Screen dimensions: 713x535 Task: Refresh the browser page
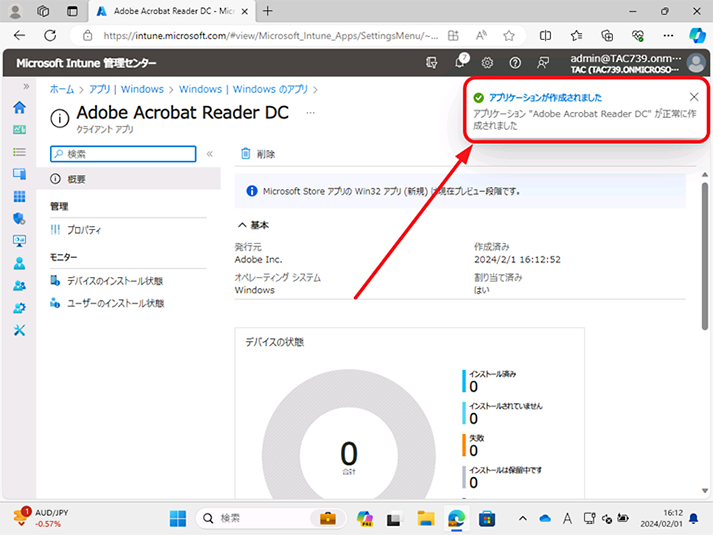[50, 35]
